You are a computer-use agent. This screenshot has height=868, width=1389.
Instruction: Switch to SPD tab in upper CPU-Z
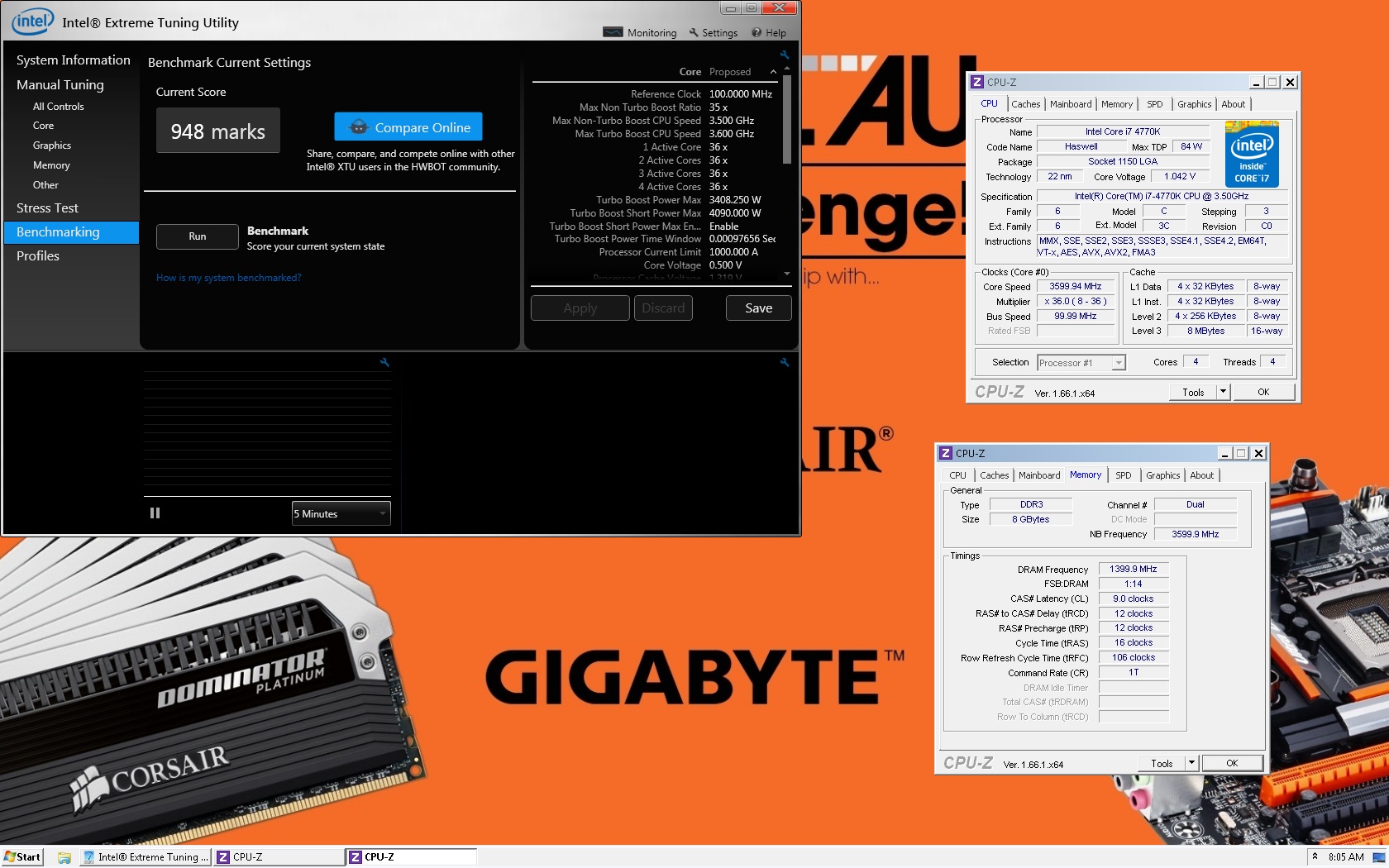coord(1154,104)
